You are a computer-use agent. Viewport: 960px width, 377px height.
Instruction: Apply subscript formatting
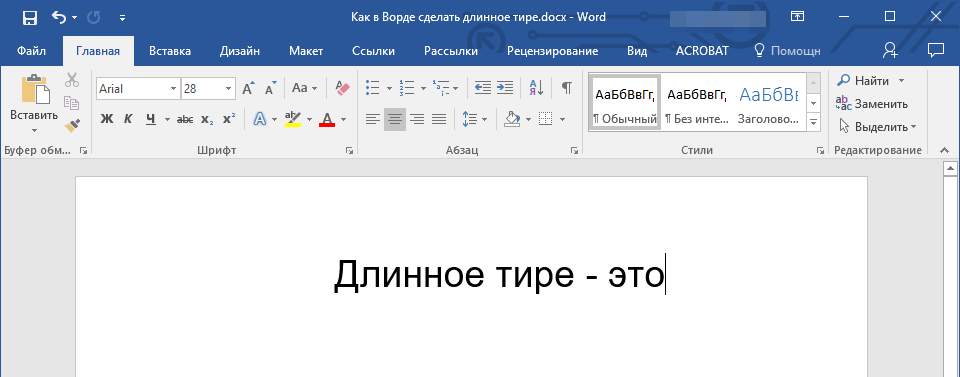207,119
